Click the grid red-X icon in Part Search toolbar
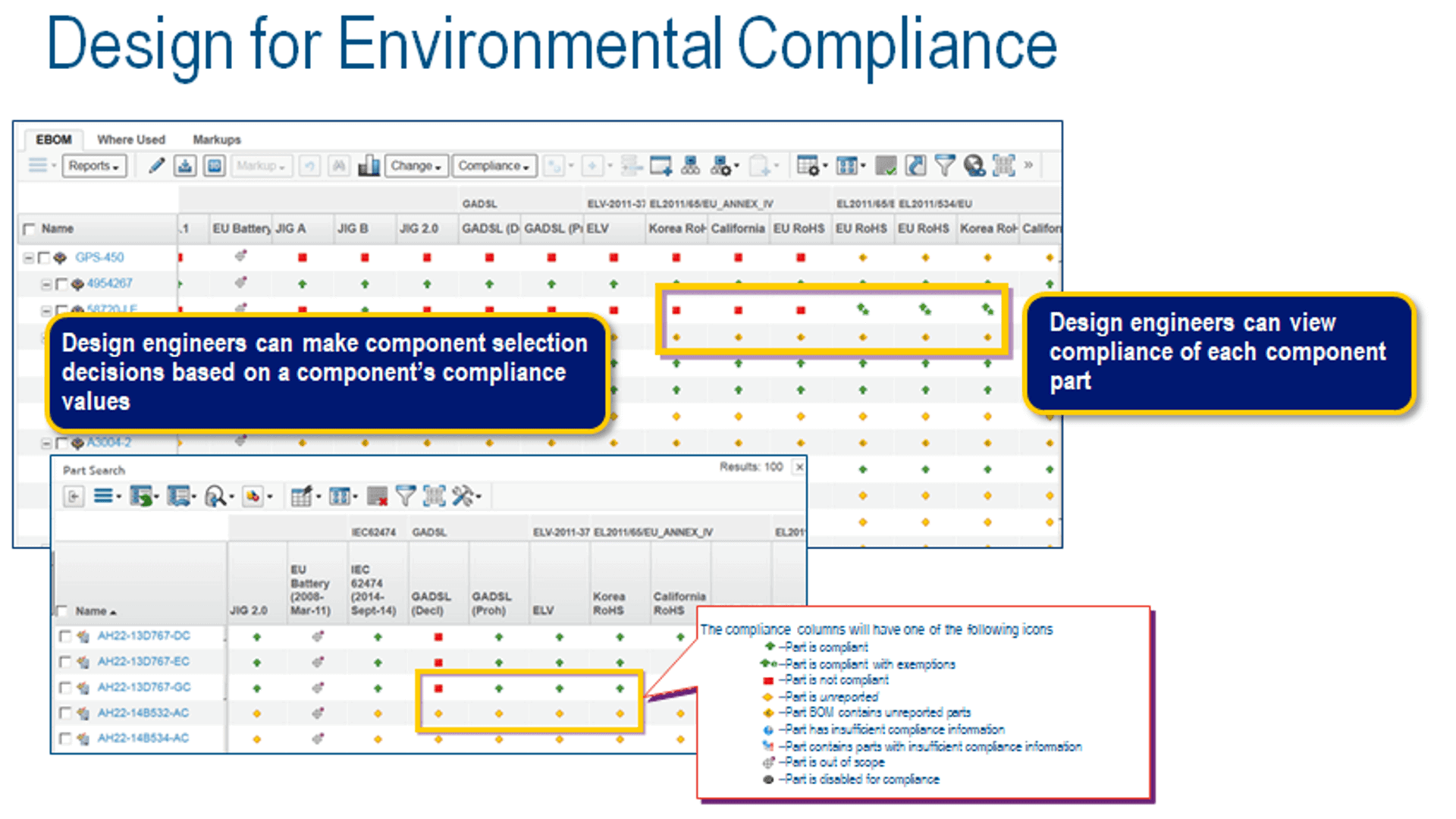1456x819 pixels. 377,497
